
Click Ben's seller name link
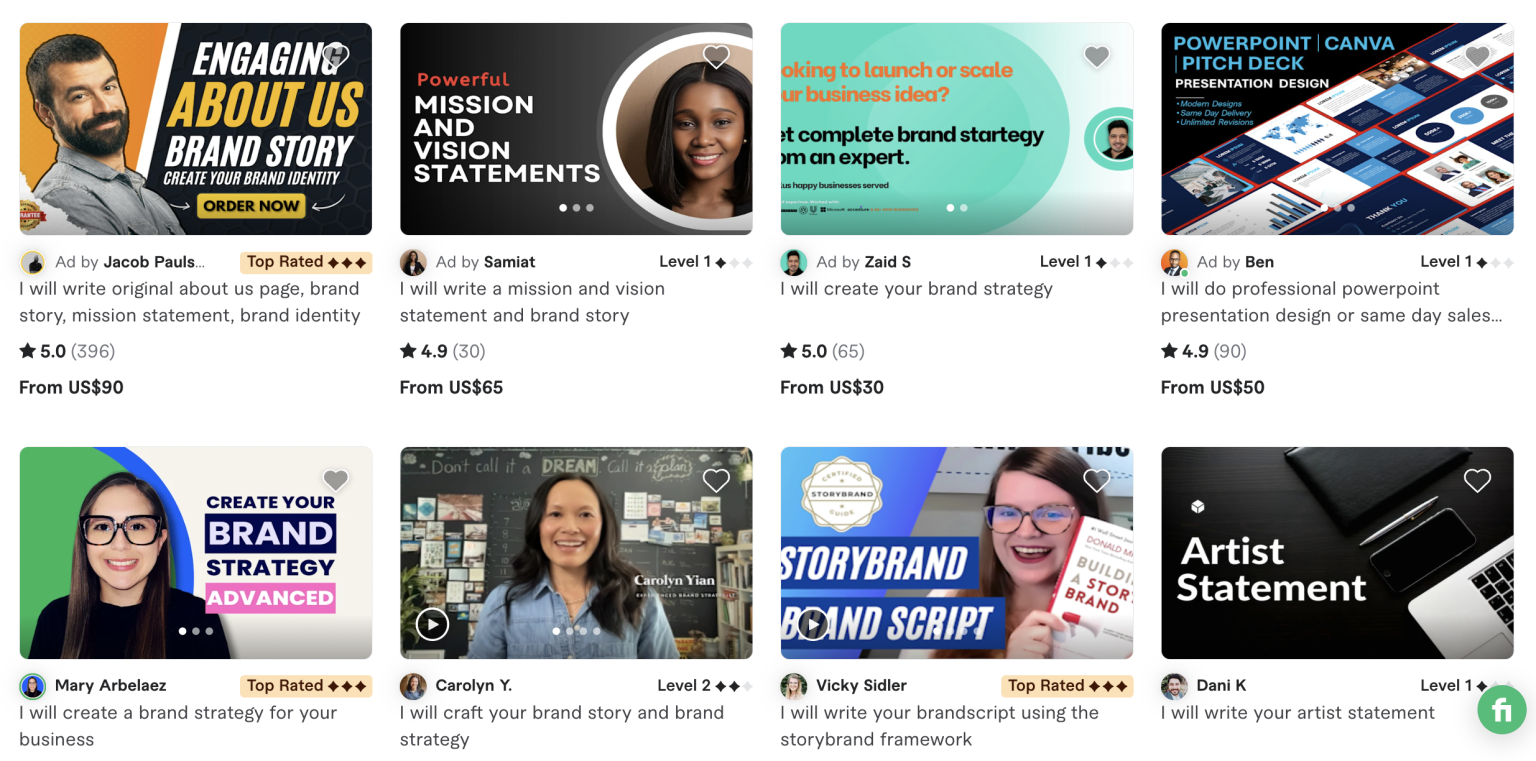1259,262
